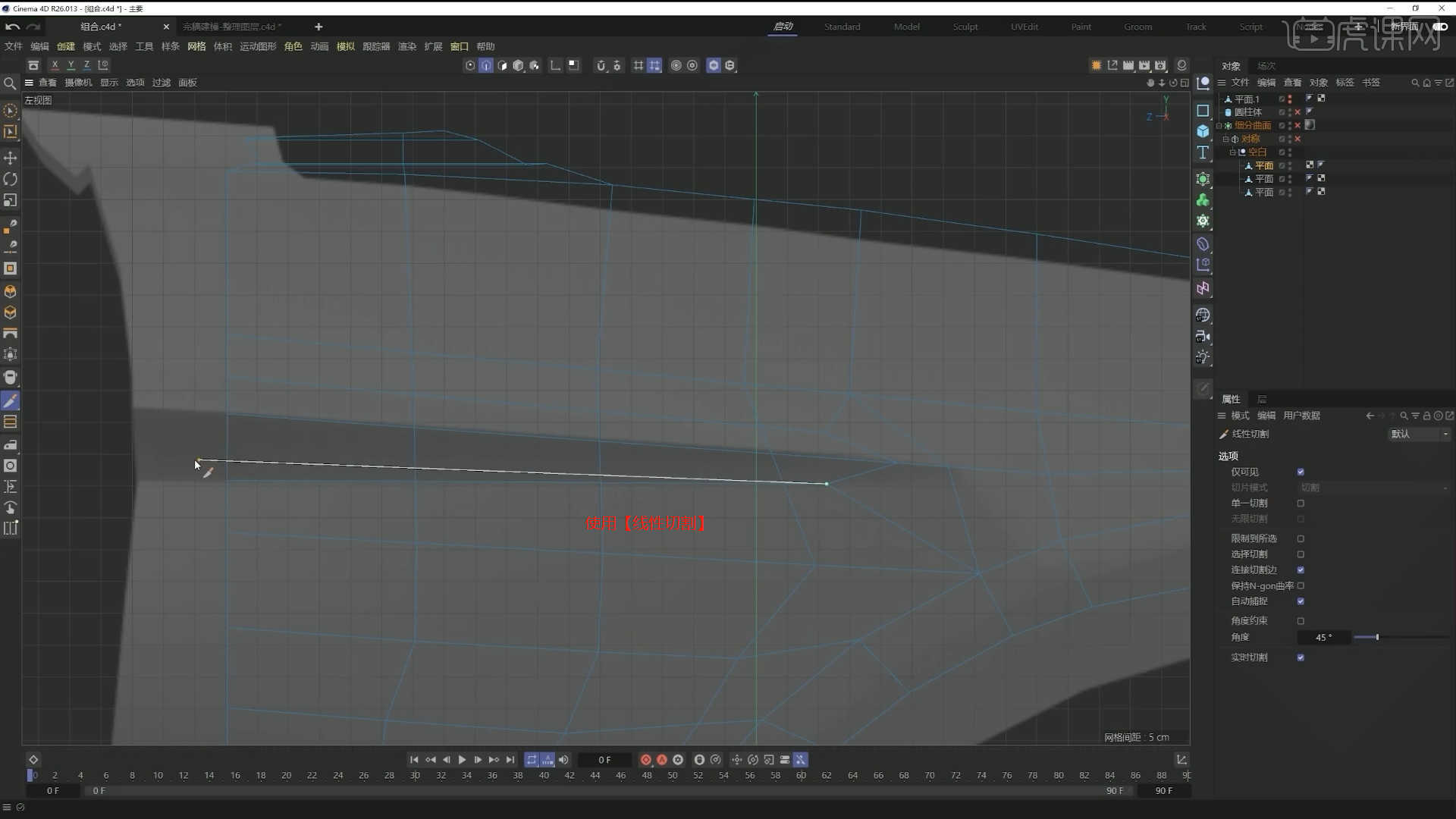
Task: Click the Render View clapper icon
Action: click(x=1128, y=66)
